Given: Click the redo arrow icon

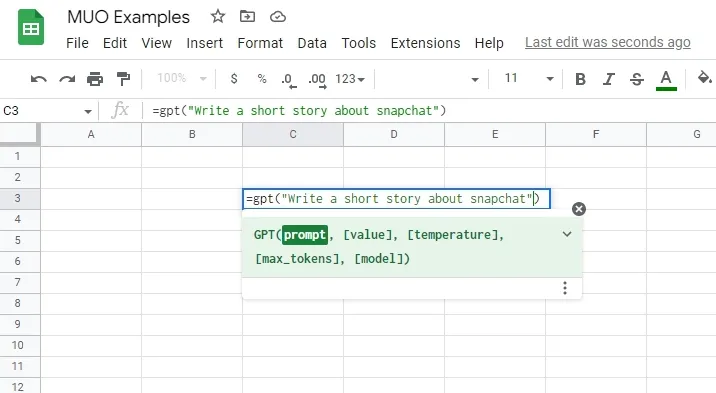Looking at the screenshot, I should (67, 79).
